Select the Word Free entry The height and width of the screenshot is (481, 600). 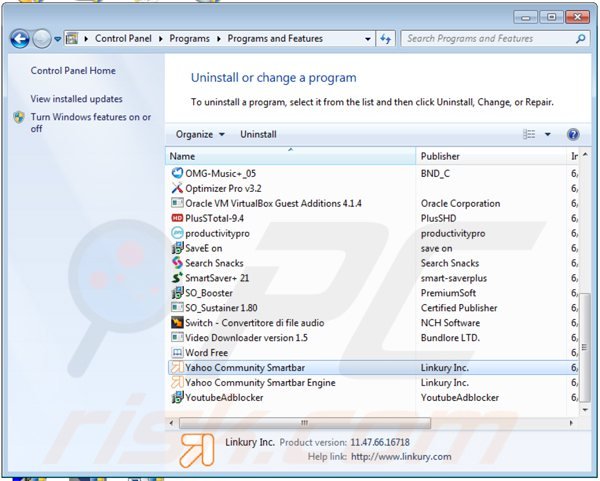click(207, 352)
